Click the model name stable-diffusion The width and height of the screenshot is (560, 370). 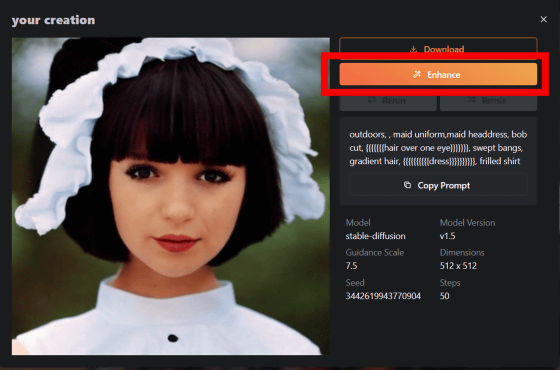[x=375, y=236]
